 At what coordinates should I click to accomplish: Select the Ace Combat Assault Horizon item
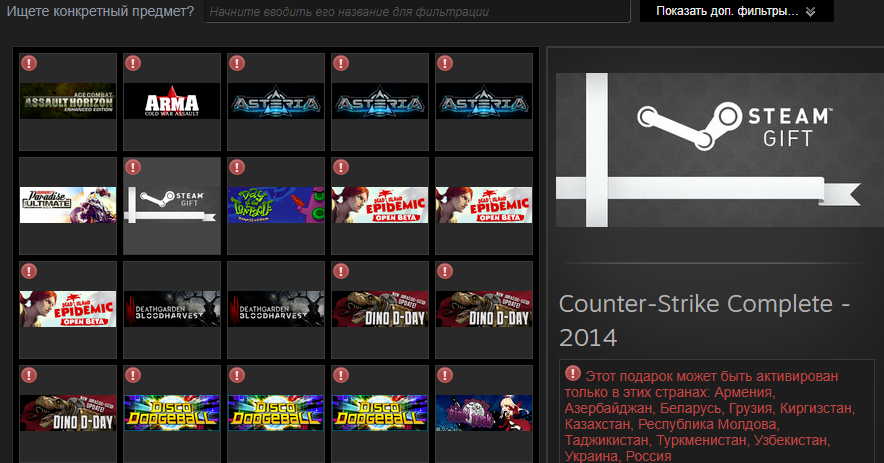[x=68, y=102]
